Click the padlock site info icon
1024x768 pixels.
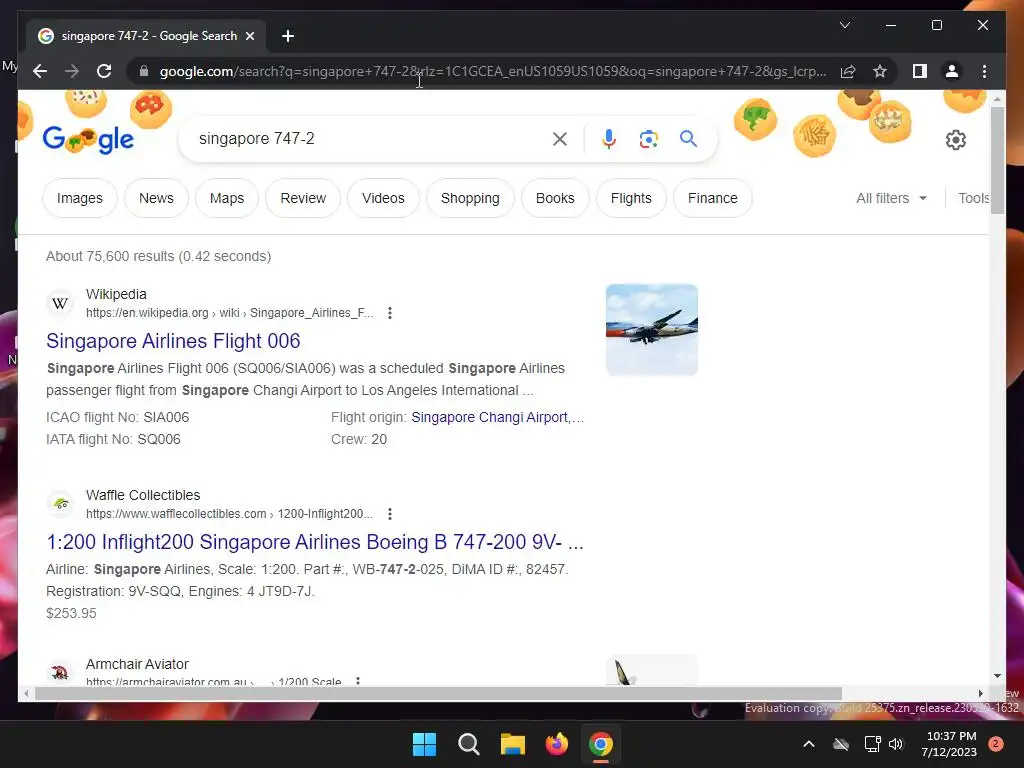pos(144,71)
